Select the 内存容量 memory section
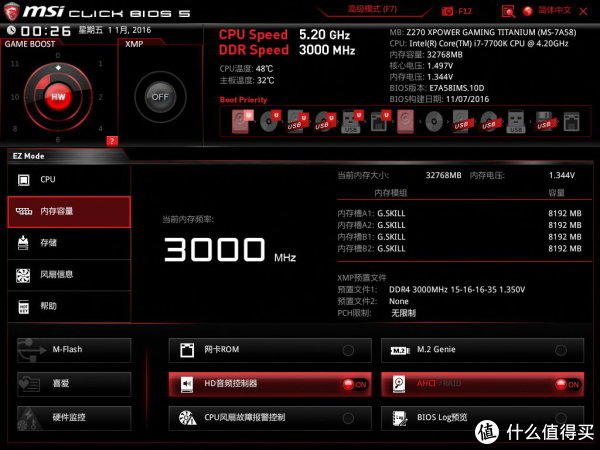Image resolution: width=600 pixels, height=450 pixels. coord(69,212)
